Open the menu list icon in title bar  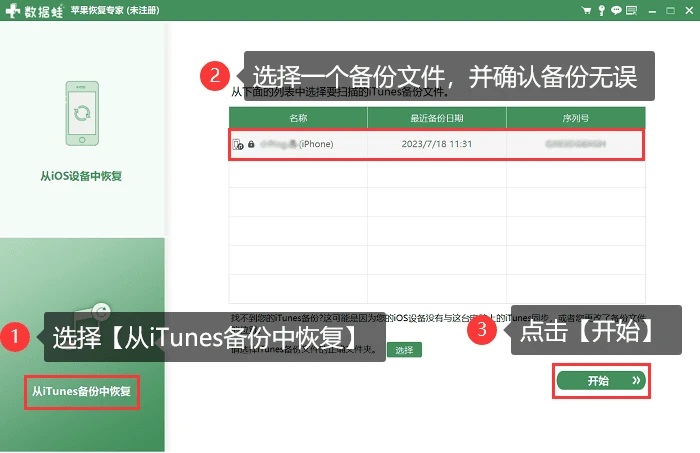631,10
